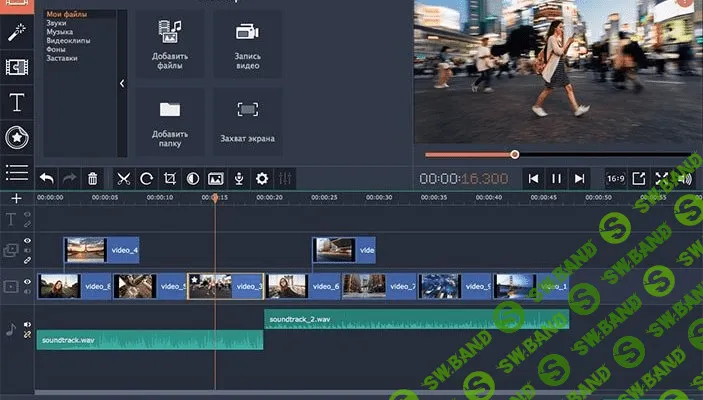Collapse the file categories panel chevron
The width and height of the screenshot is (703, 400).
click(x=122, y=83)
